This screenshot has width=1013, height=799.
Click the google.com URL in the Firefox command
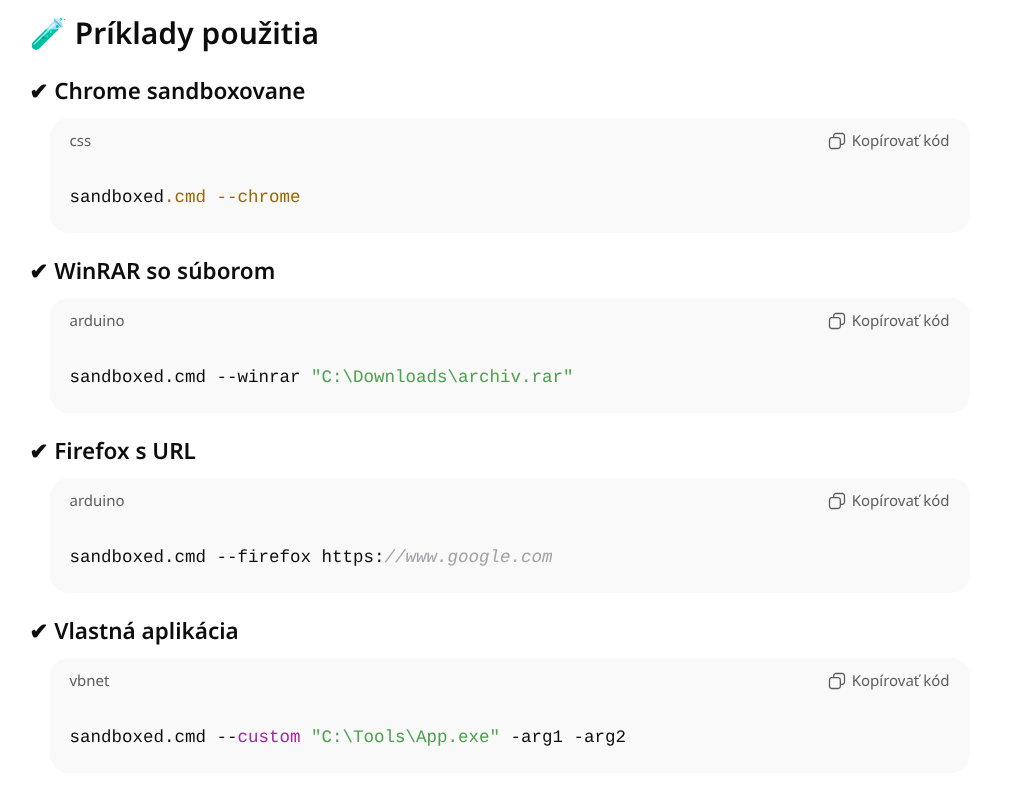(x=468, y=556)
